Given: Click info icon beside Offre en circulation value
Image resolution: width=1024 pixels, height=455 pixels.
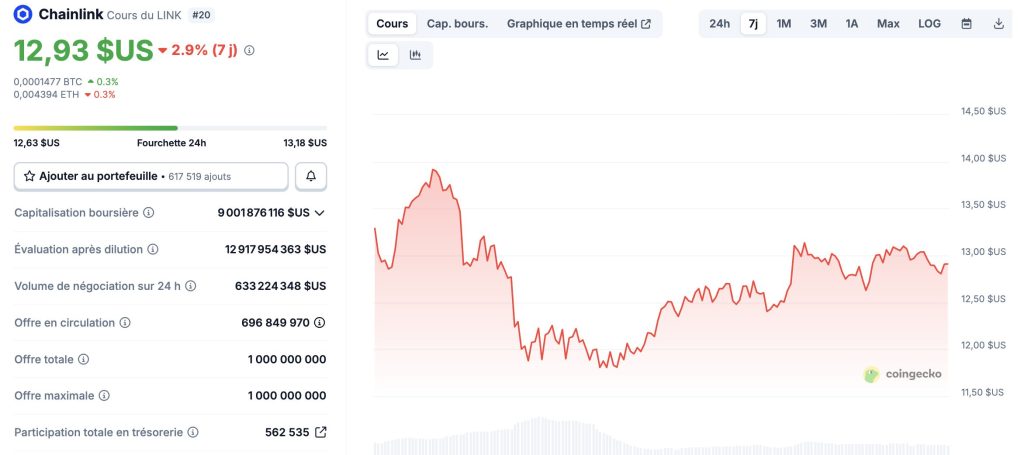Looking at the screenshot, I should pyautogui.click(x=320, y=322).
